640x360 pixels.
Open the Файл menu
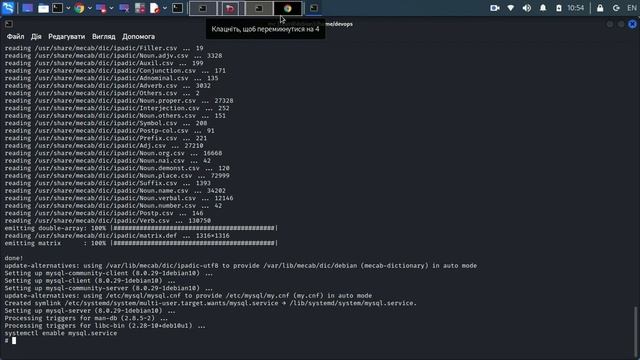pyautogui.click(x=16, y=36)
